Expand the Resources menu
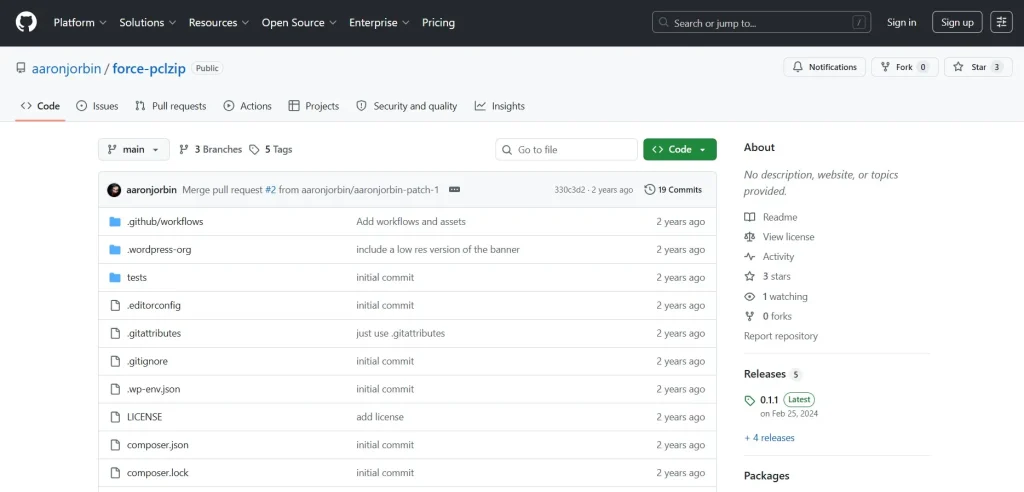Screen dimensions: 1024x492 [219, 23]
